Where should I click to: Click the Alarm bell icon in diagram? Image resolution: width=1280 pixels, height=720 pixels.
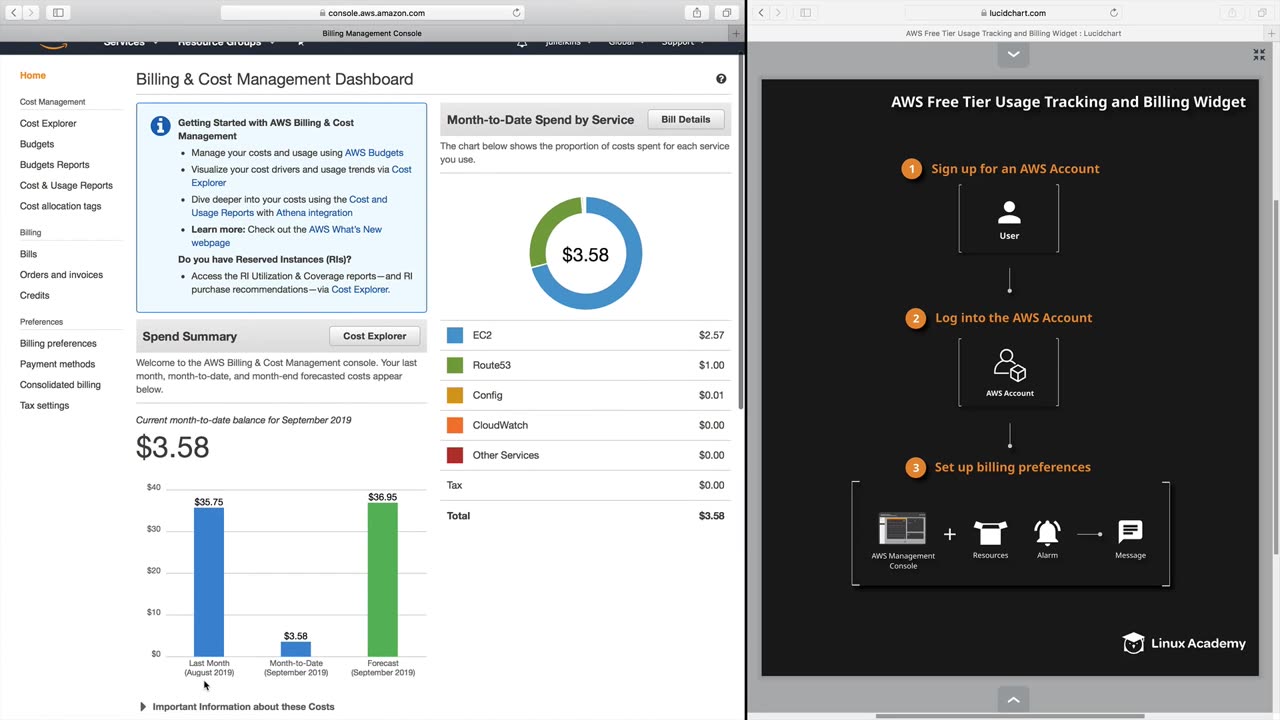click(1047, 532)
